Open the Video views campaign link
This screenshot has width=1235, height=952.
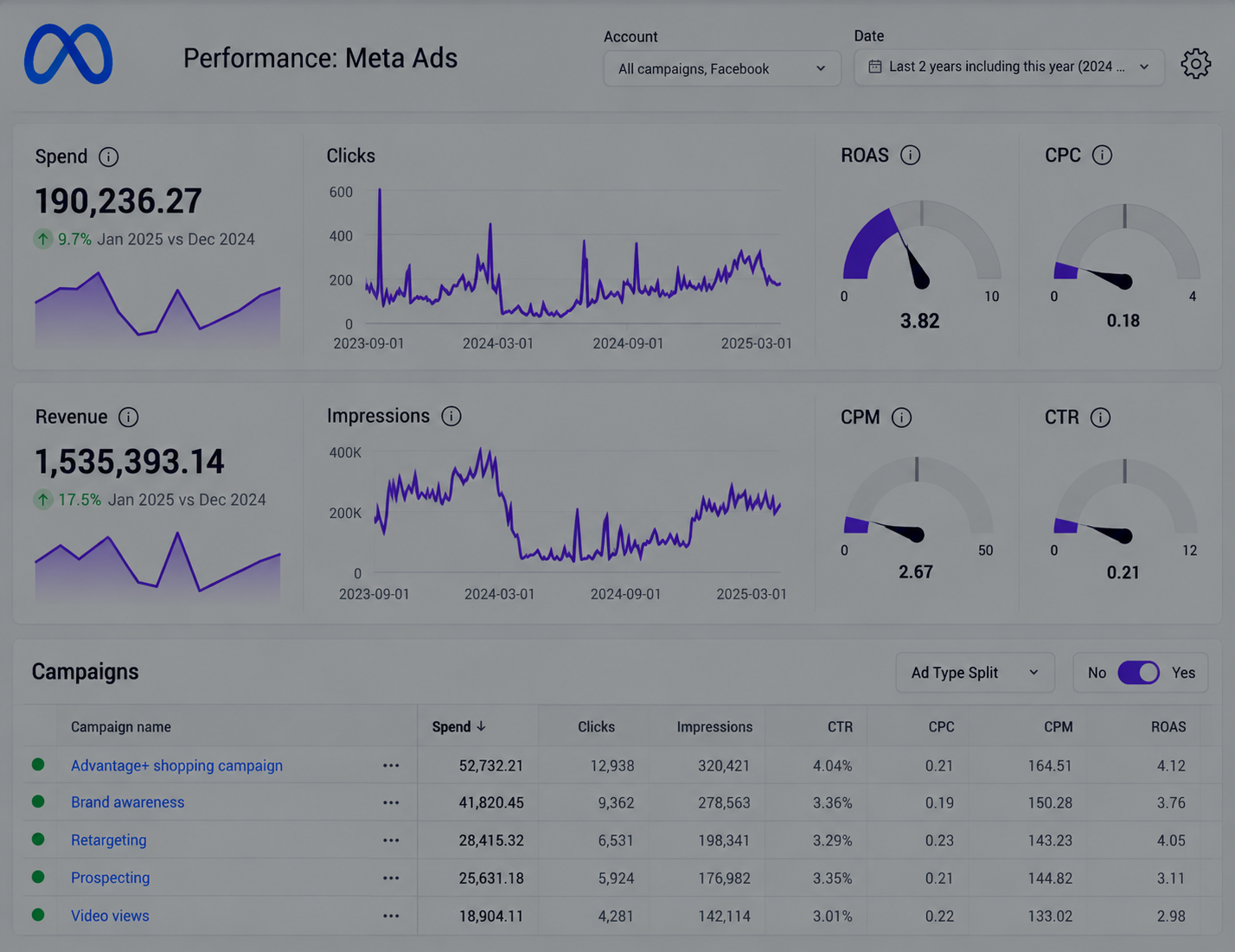click(x=110, y=916)
